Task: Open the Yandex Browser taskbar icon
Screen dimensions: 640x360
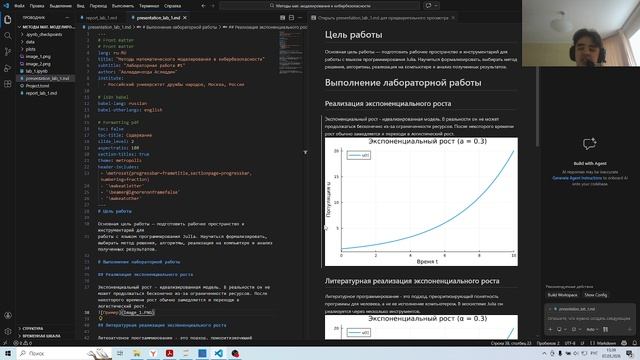Action: click(153, 353)
